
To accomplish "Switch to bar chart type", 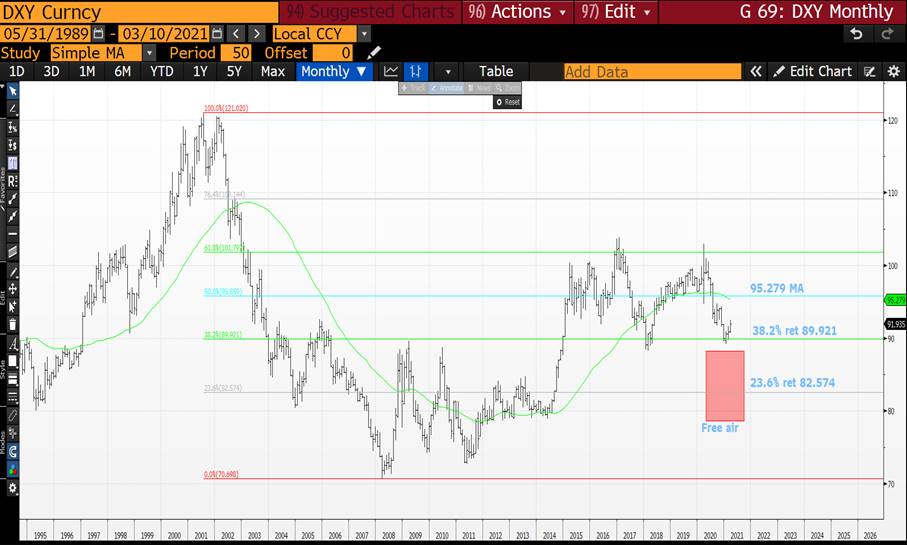I will pos(415,72).
